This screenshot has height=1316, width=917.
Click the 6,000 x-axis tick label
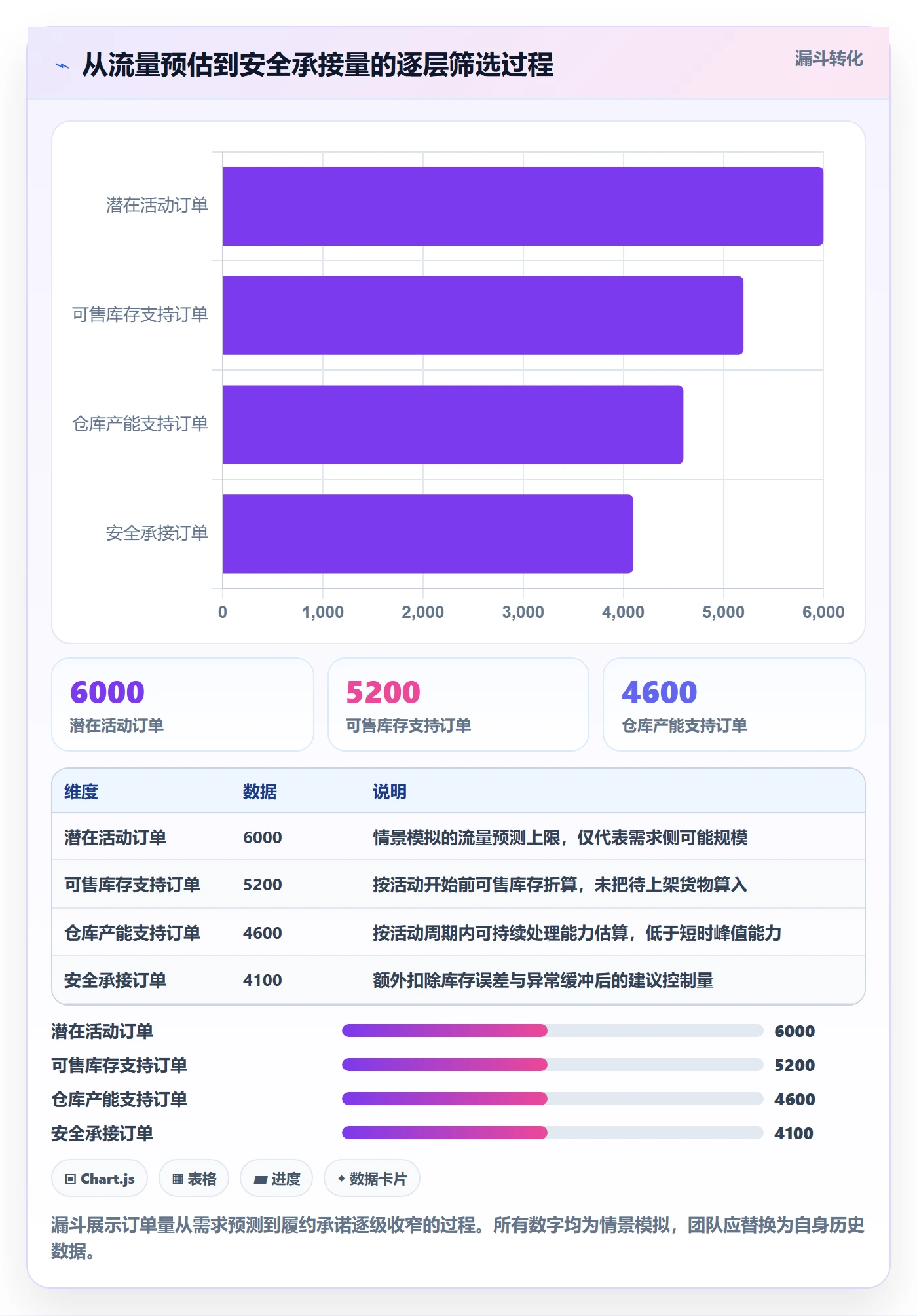[823, 612]
